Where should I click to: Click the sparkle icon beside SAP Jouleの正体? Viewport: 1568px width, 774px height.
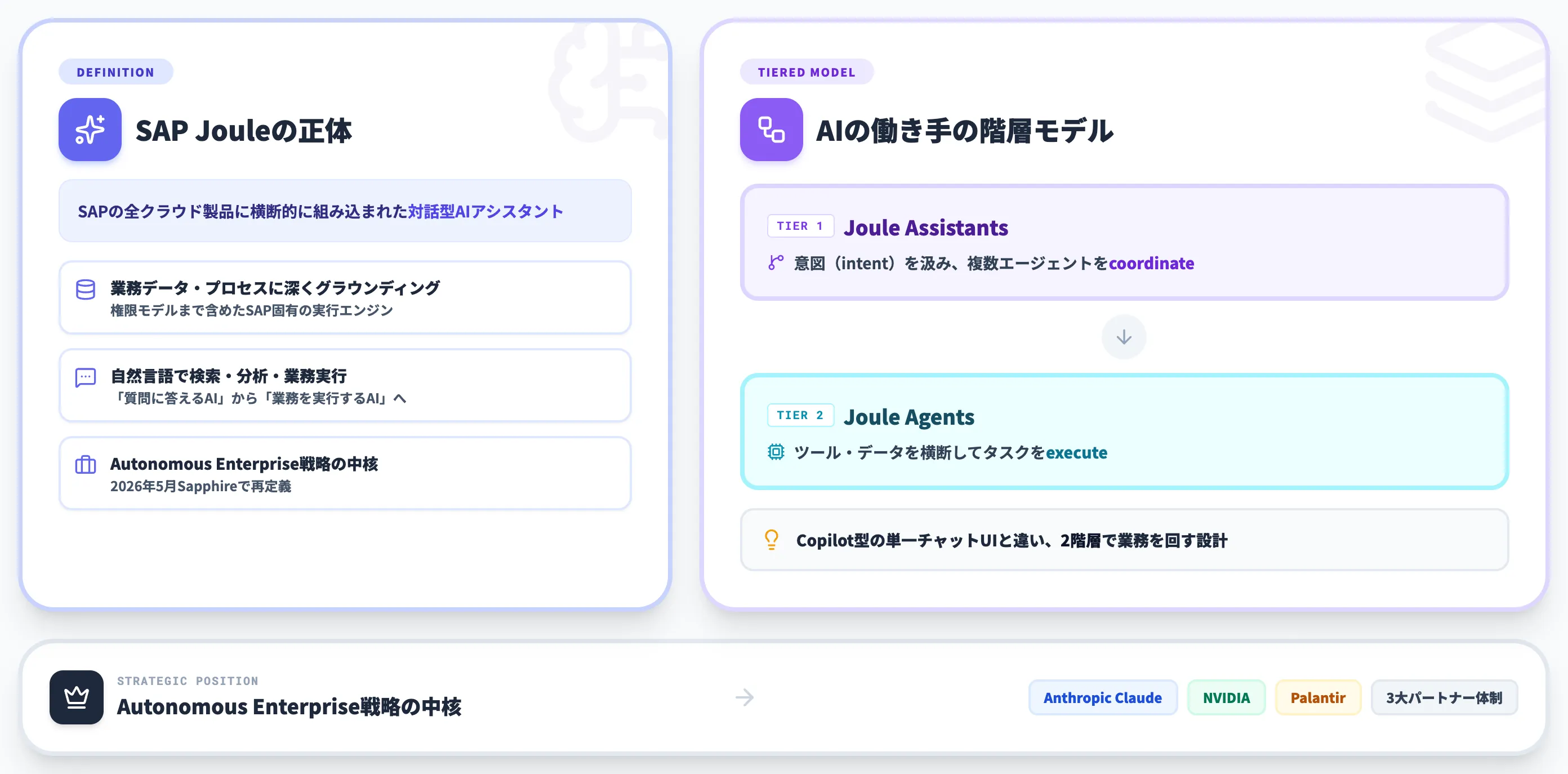(x=90, y=130)
